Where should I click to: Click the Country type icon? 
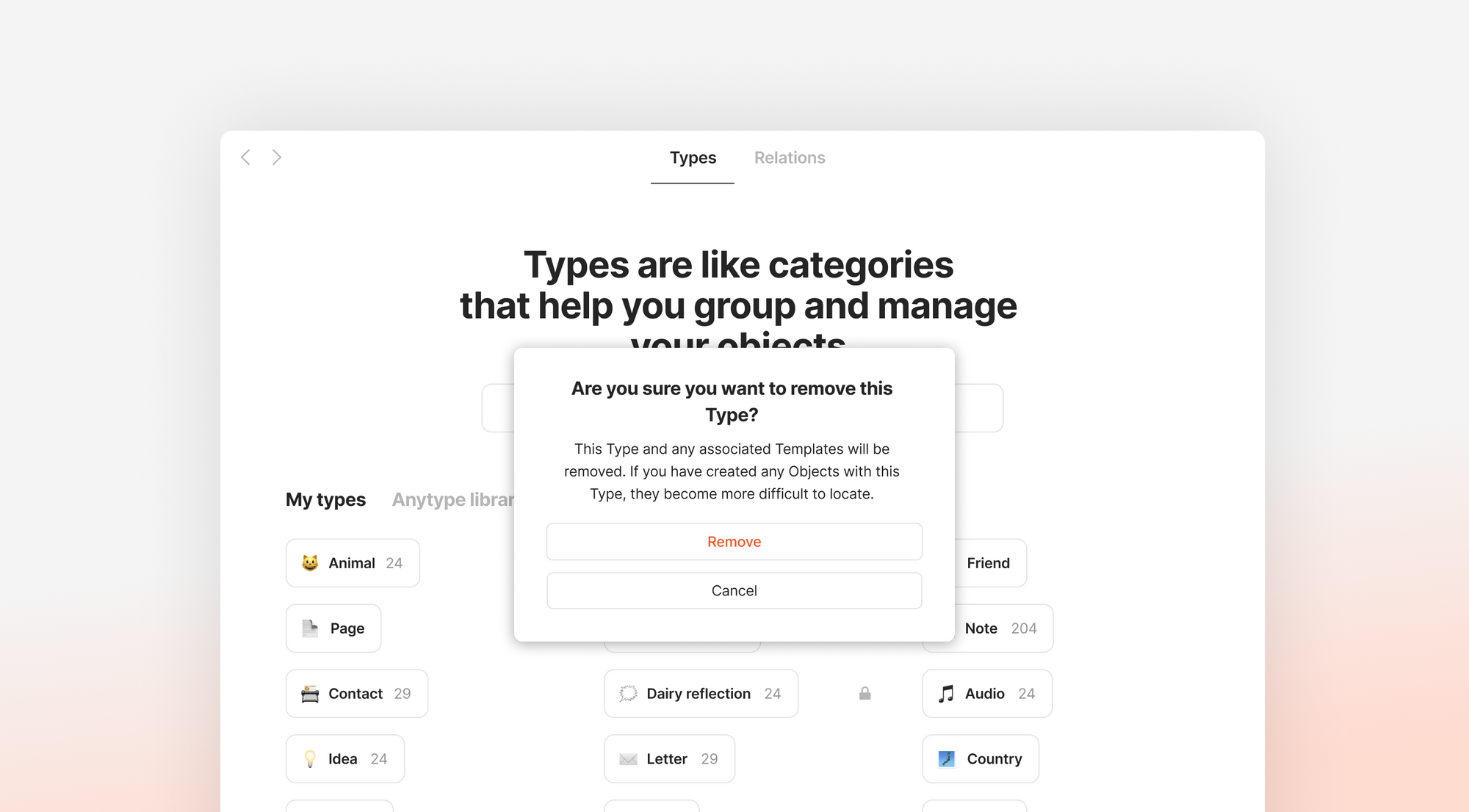(946, 758)
